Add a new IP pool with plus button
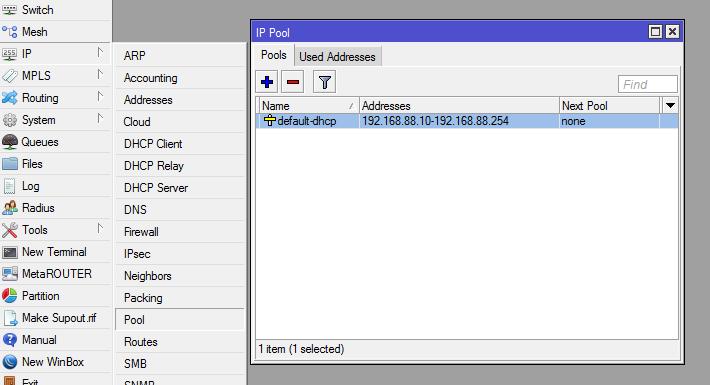Viewport: 710px width, 385px height. 267,82
